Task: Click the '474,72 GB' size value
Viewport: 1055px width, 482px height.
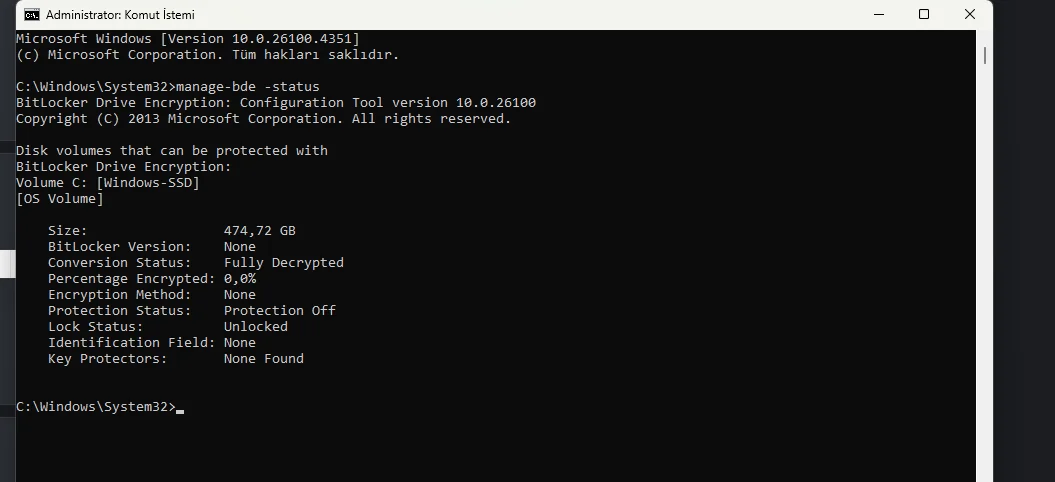Action: click(259, 231)
